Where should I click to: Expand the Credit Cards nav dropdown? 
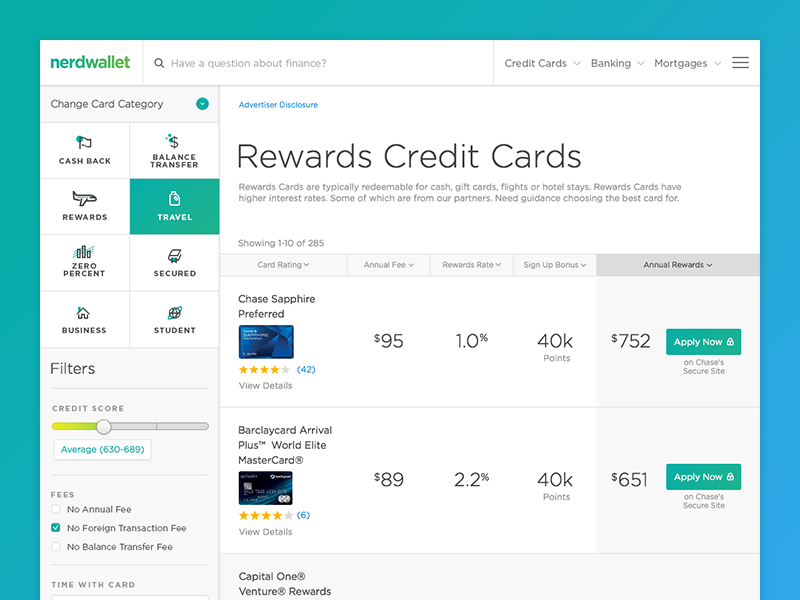[x=542, y=63]
